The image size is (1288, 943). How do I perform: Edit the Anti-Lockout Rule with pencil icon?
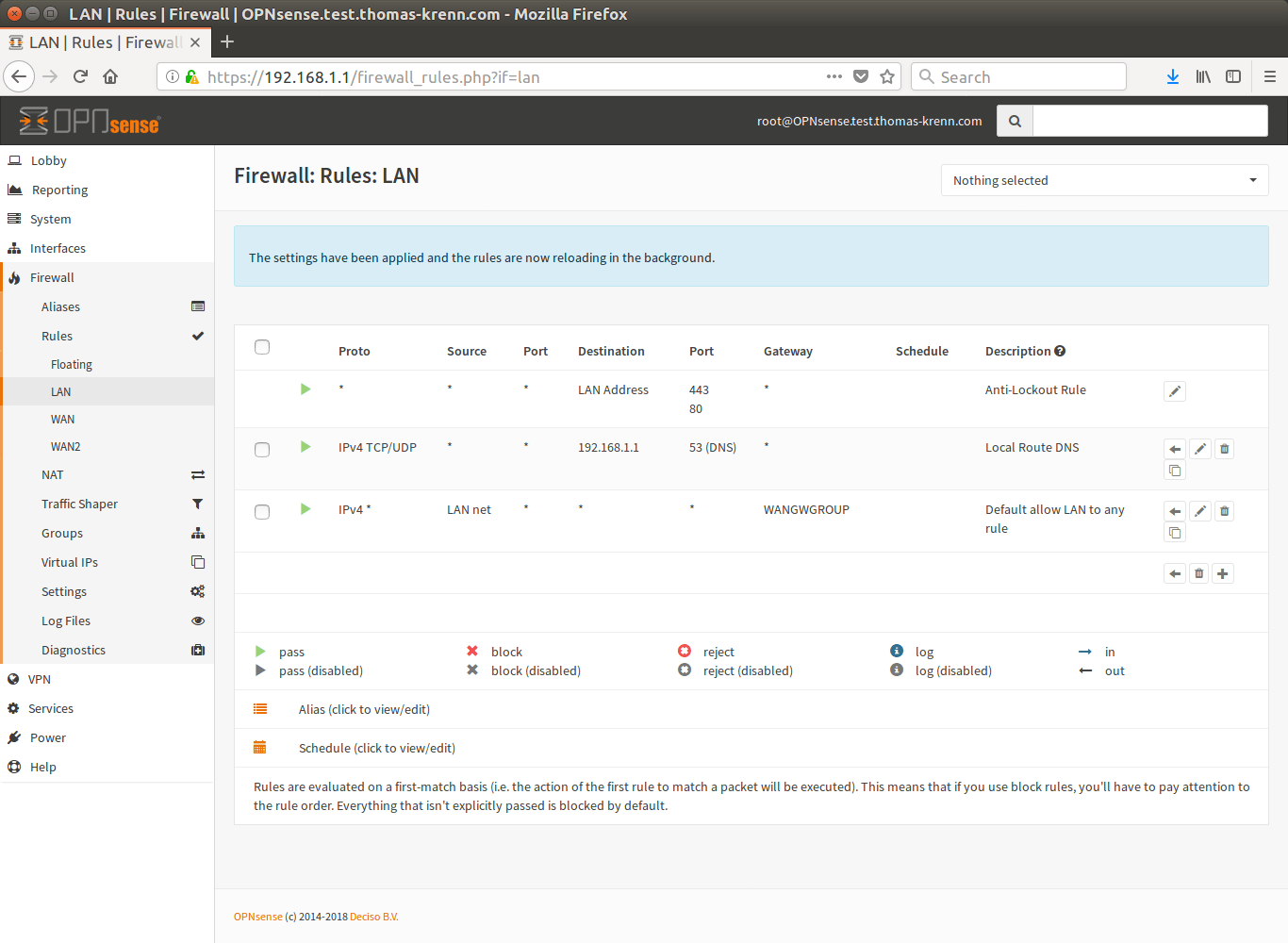click(1174, 391)
